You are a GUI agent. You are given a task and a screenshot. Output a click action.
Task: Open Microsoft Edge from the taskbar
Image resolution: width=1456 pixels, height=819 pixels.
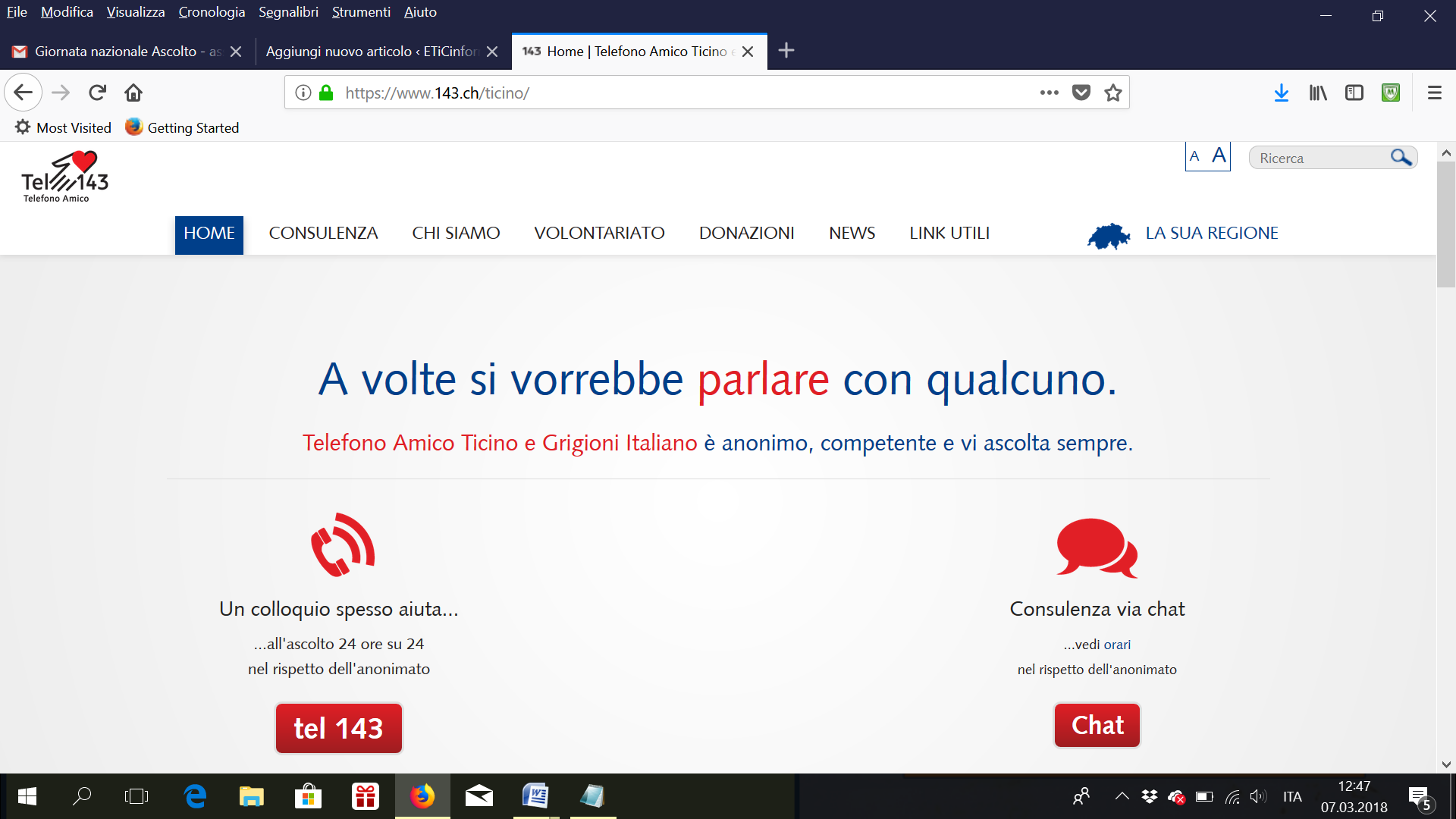coord(195,796)
